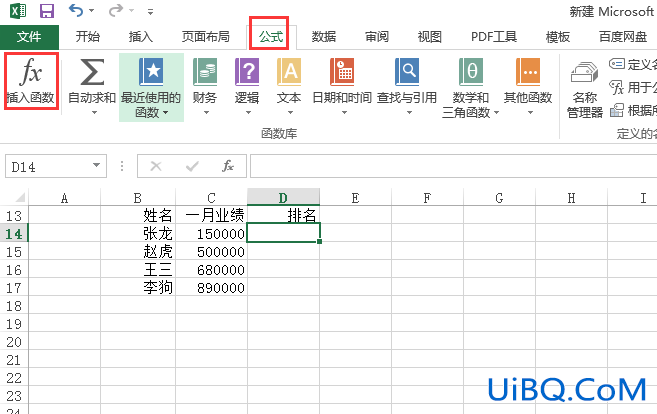Screen dimensions: 657x414
Task: Select row 15 header
Action: click(x=14, y=251)
